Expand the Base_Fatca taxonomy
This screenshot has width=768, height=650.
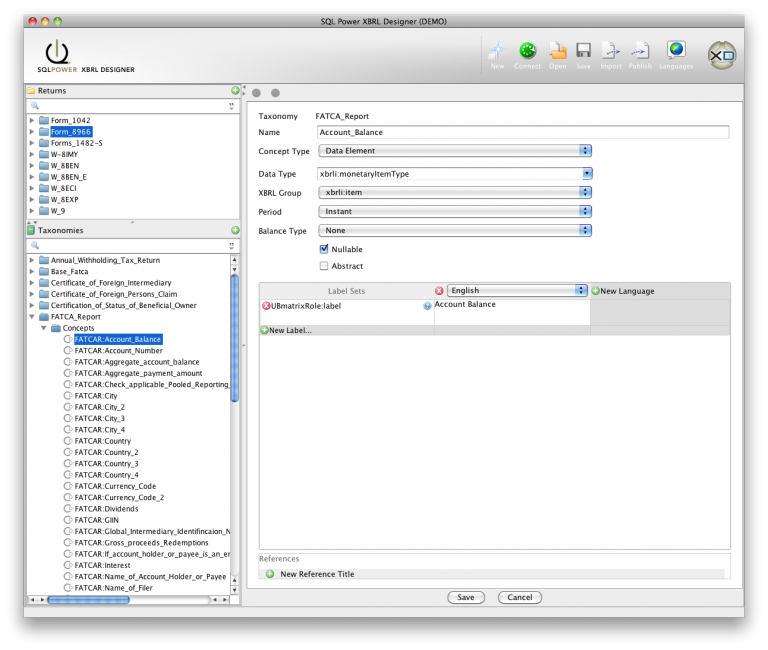coord(32,271)
